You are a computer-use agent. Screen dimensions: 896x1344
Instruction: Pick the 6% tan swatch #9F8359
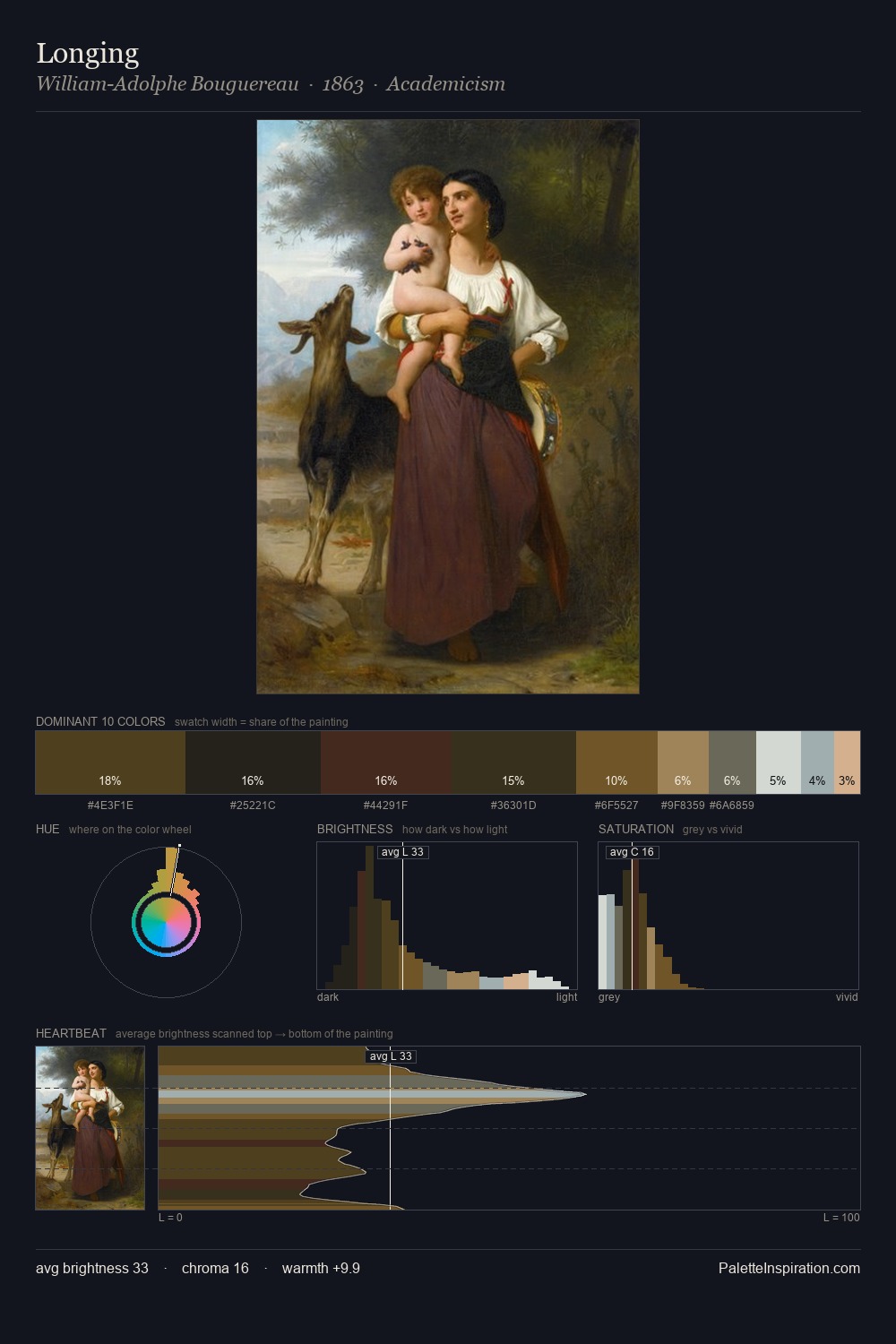683,762
